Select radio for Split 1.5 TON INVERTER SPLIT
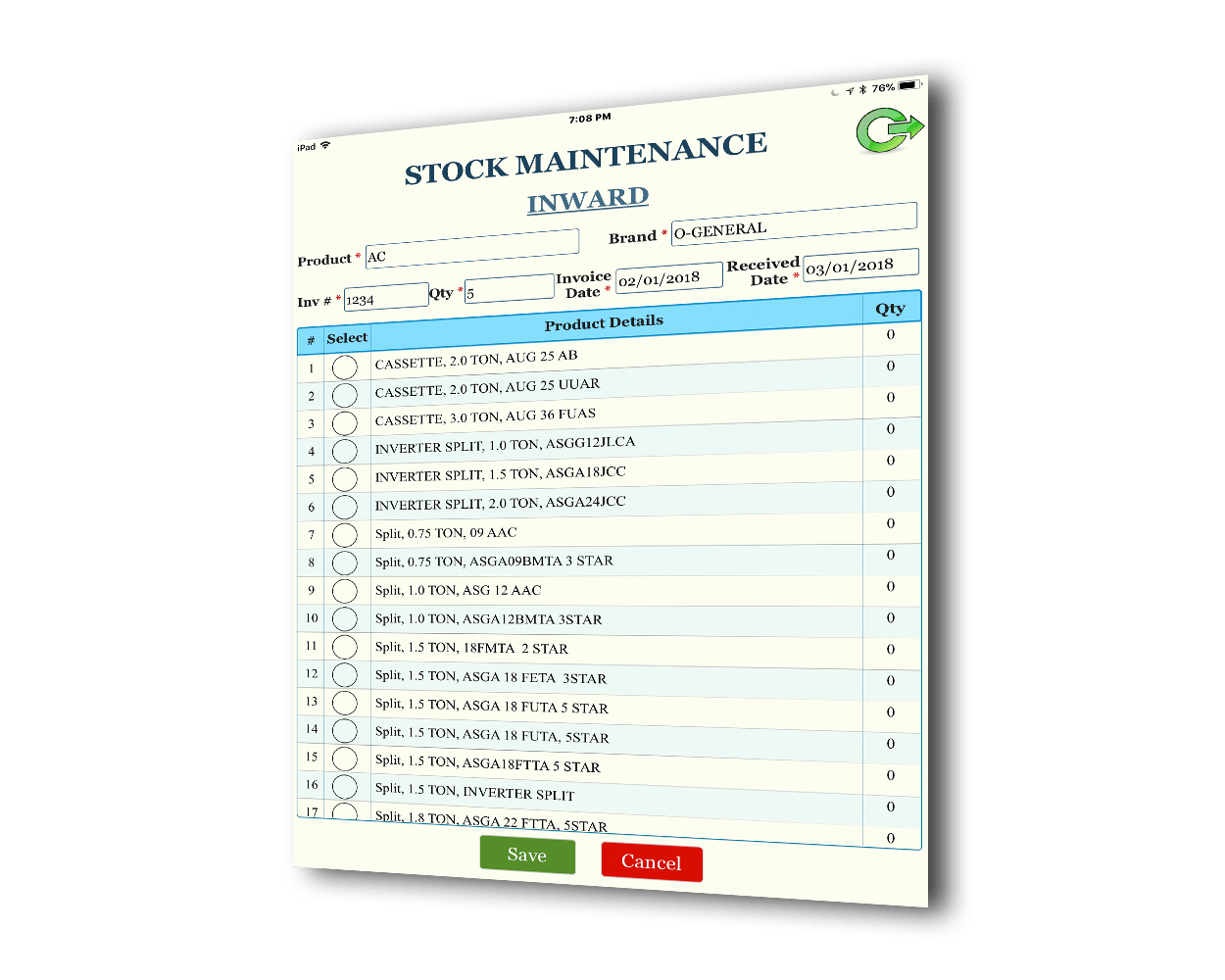1225x980 pixels. [x=344, y=786]
